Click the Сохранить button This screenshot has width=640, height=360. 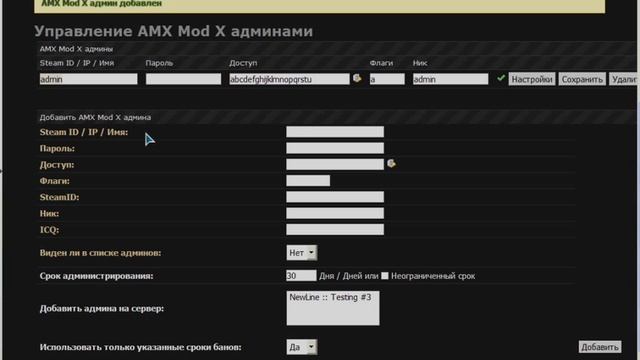(582, 79)
